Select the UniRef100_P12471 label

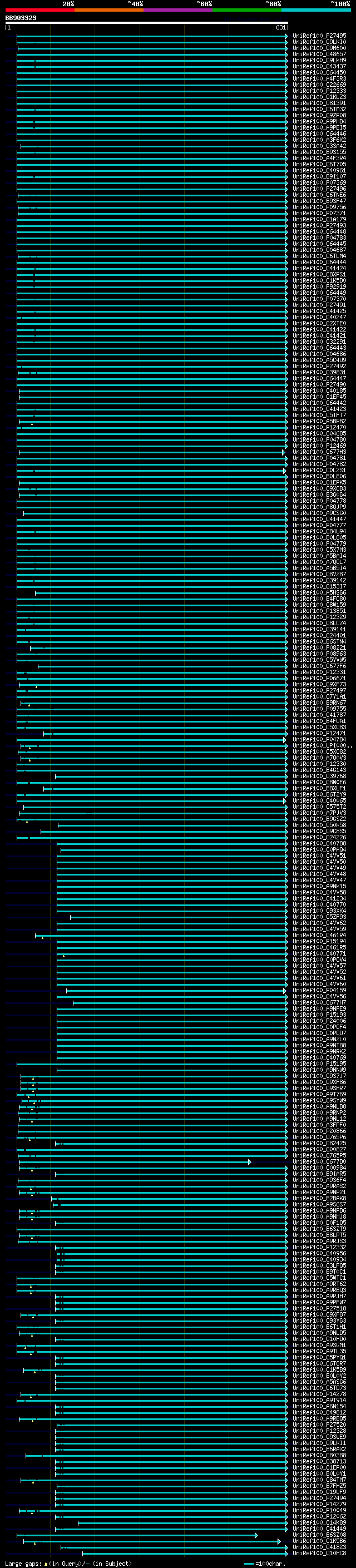[x=319, y=734]
